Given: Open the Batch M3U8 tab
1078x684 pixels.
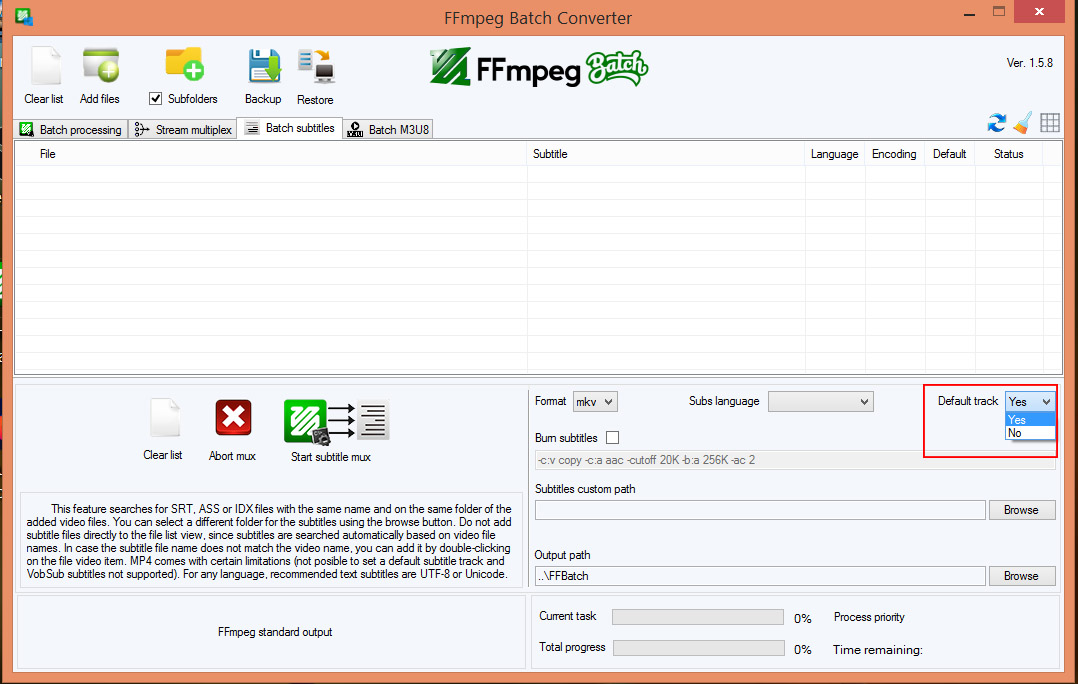Looking at the screenshot, I should coord(388,129).
